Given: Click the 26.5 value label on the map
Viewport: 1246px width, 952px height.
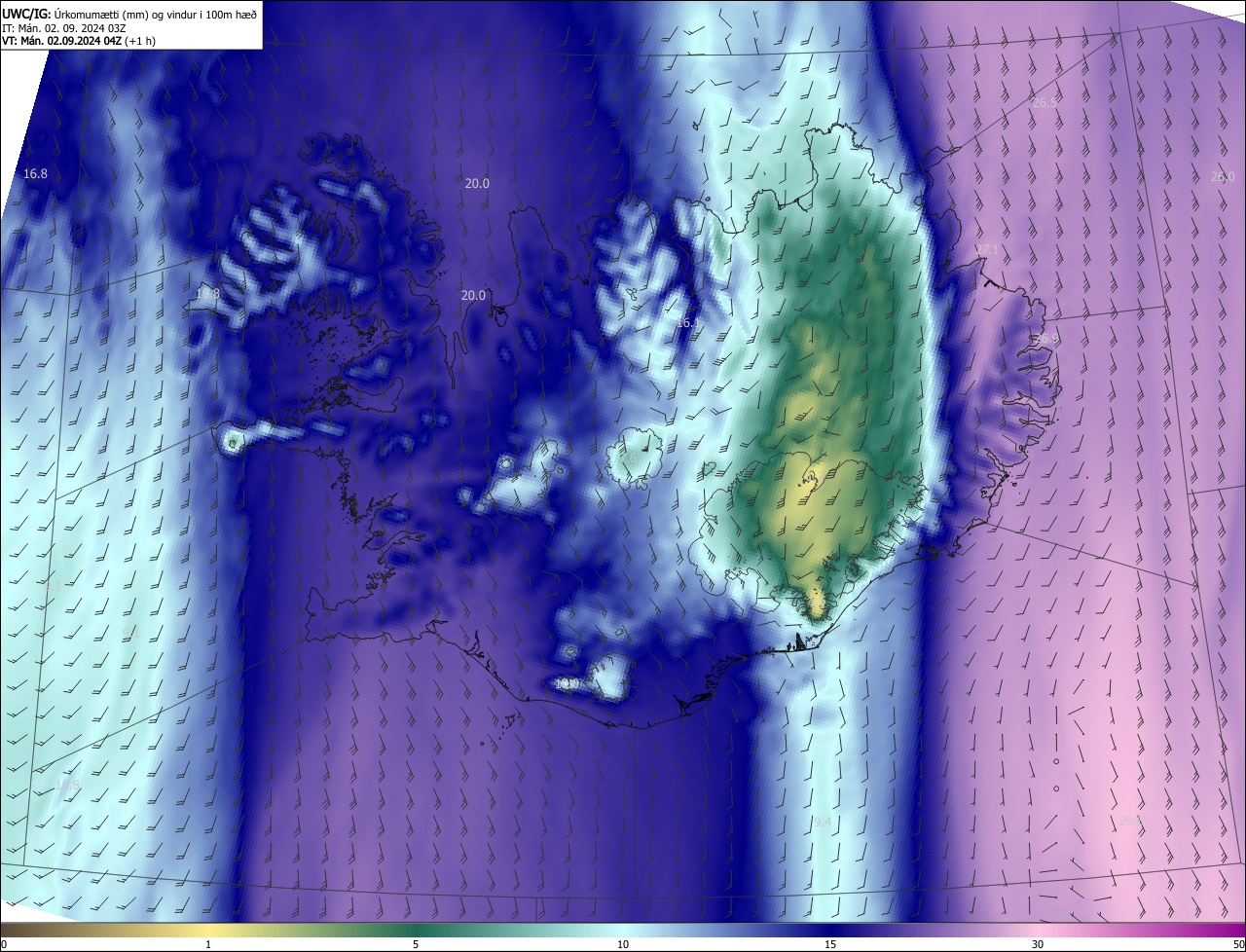Looking at the screenshot, I should 1044,102.
